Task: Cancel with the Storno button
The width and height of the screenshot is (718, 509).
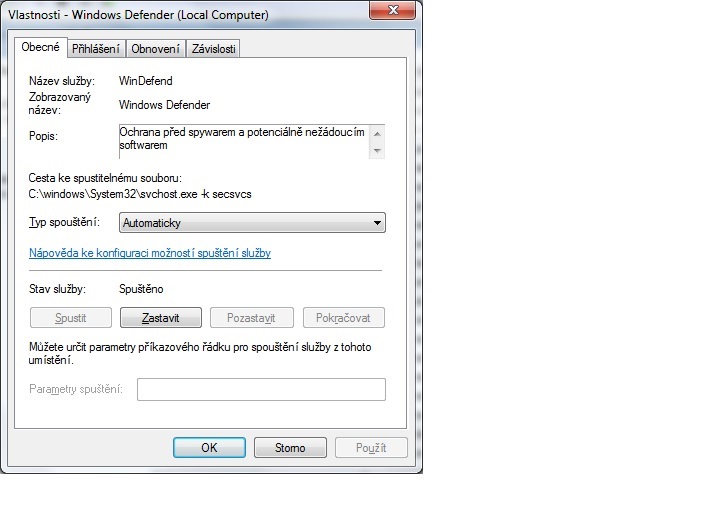Action: [x=290, y=448]
